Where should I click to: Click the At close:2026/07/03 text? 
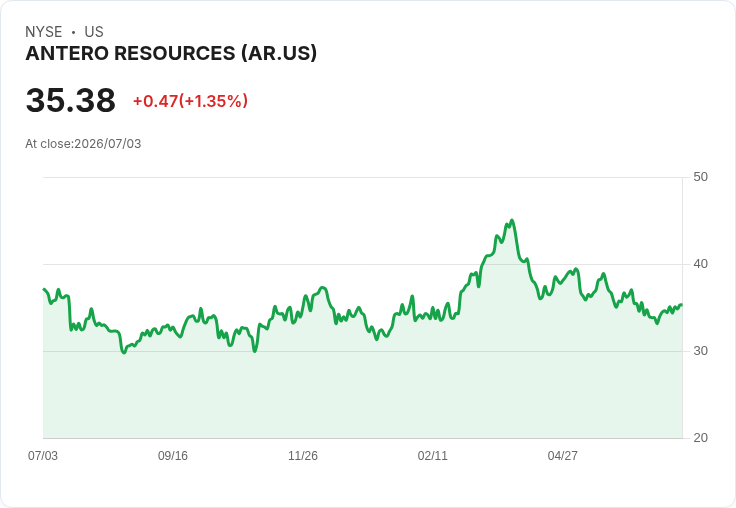pyautogui.click(x=83, y=144)
